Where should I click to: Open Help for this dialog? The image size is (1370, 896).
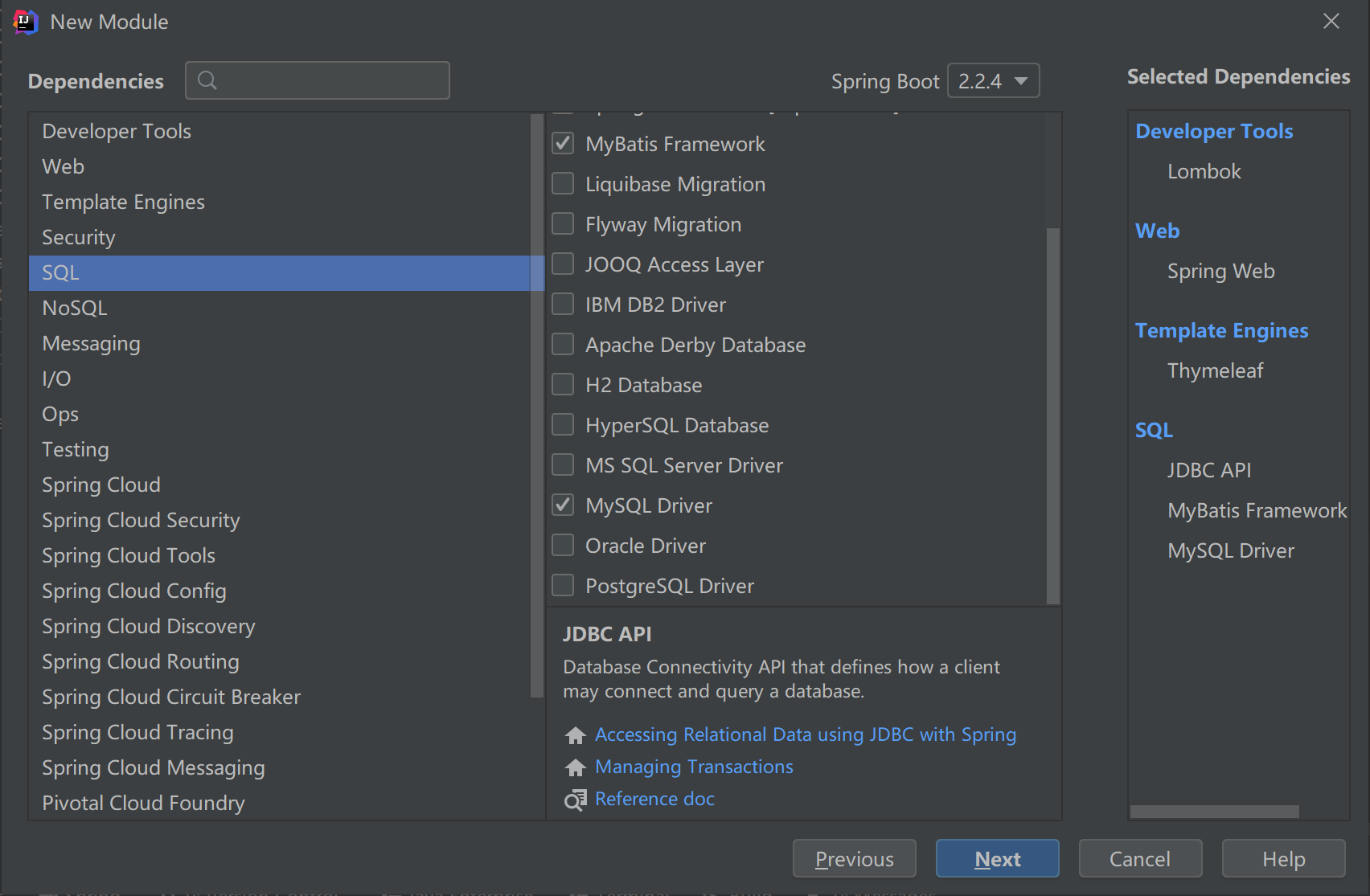1283,859
